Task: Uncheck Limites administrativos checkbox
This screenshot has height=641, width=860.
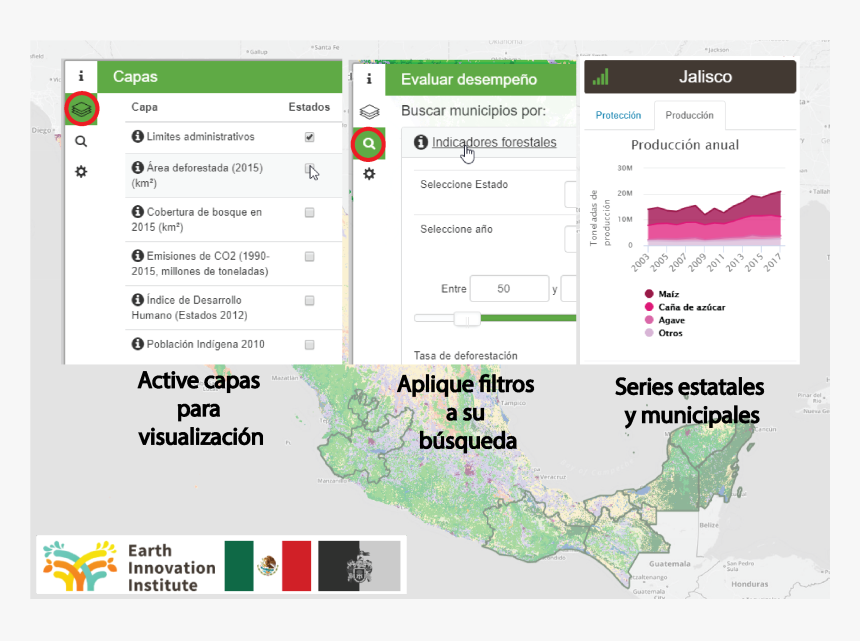Action: (309, 137)
